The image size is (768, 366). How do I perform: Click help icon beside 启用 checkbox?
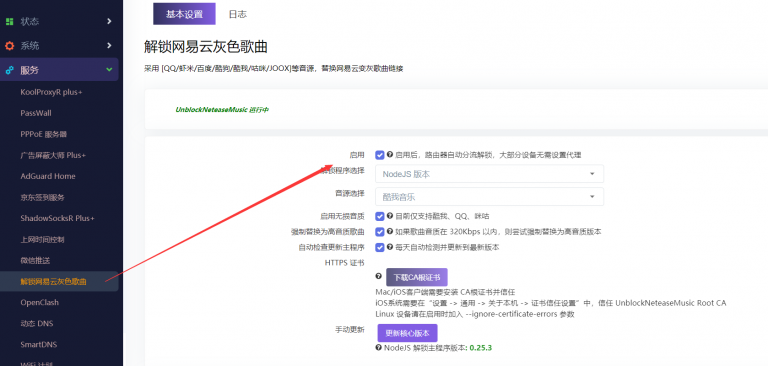(x=390, y=154)
